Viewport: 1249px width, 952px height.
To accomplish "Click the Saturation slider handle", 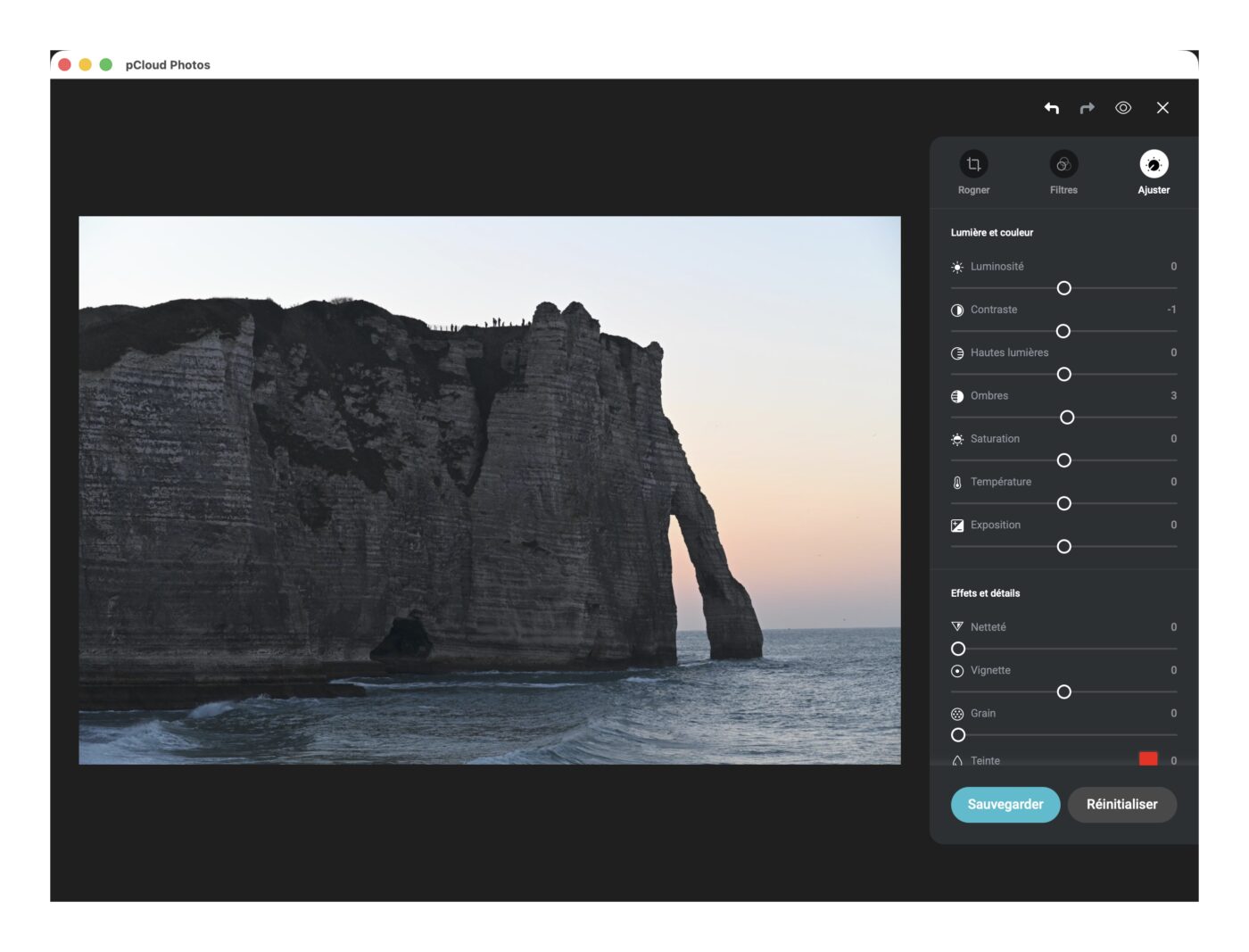I will point(1063,460).
